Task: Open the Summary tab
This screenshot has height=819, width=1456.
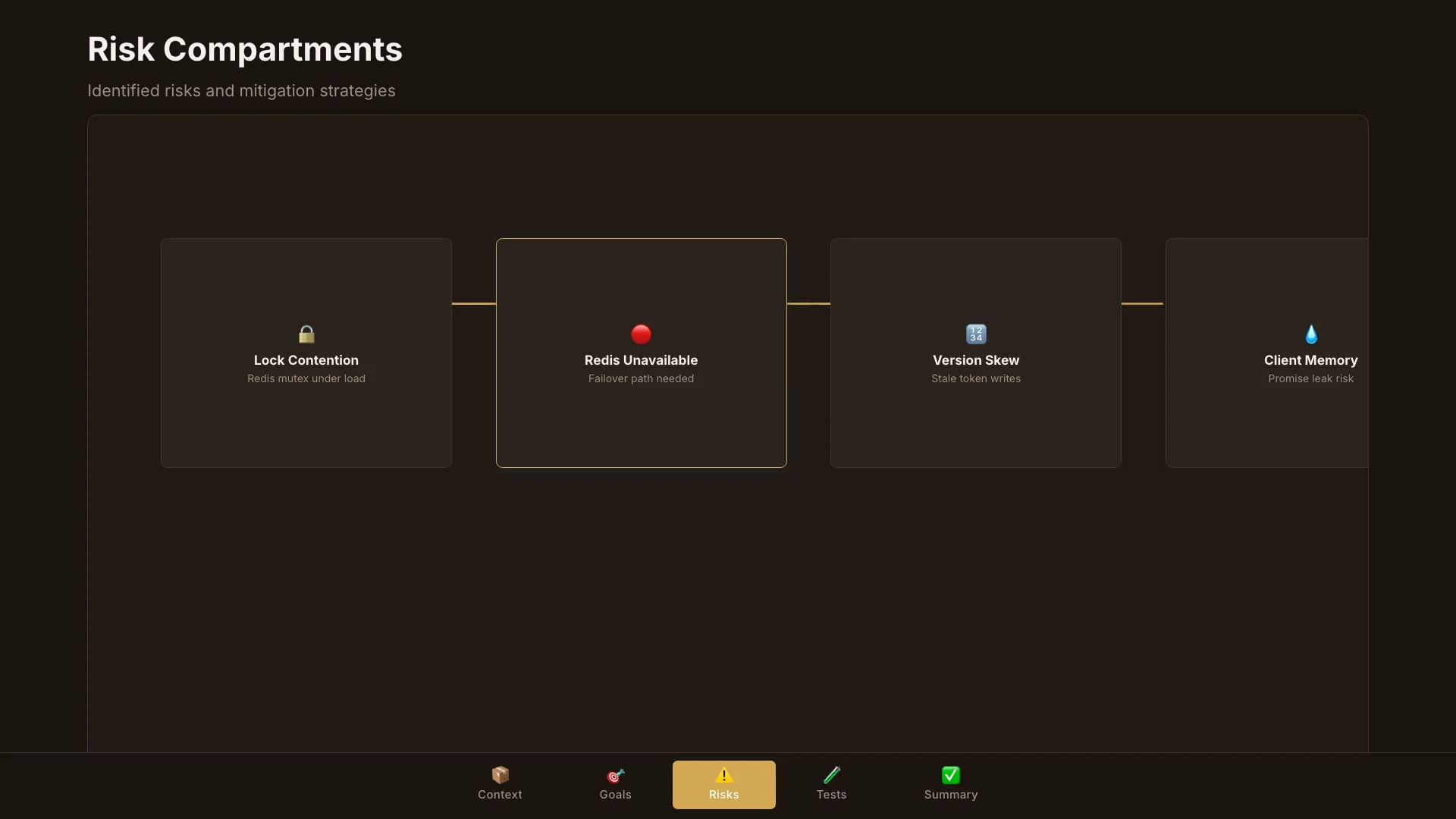Action: pyautogui.click(x=951, y=785)
